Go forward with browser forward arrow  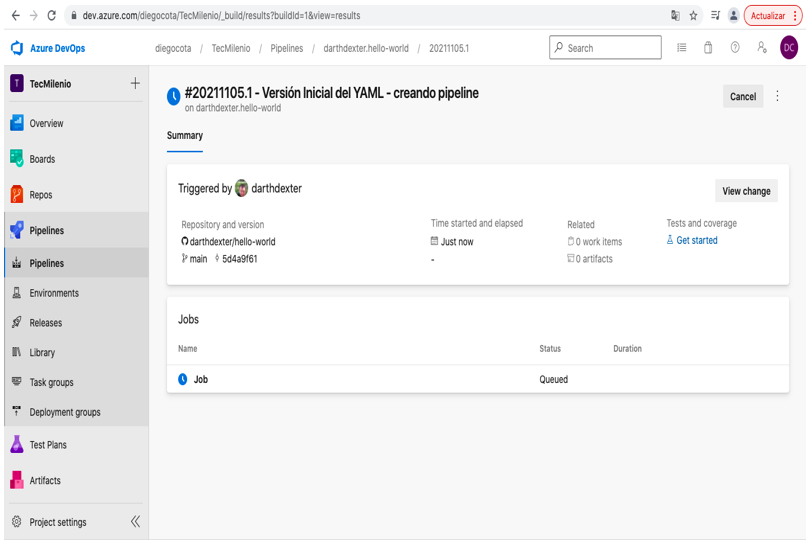pos(34,15)
